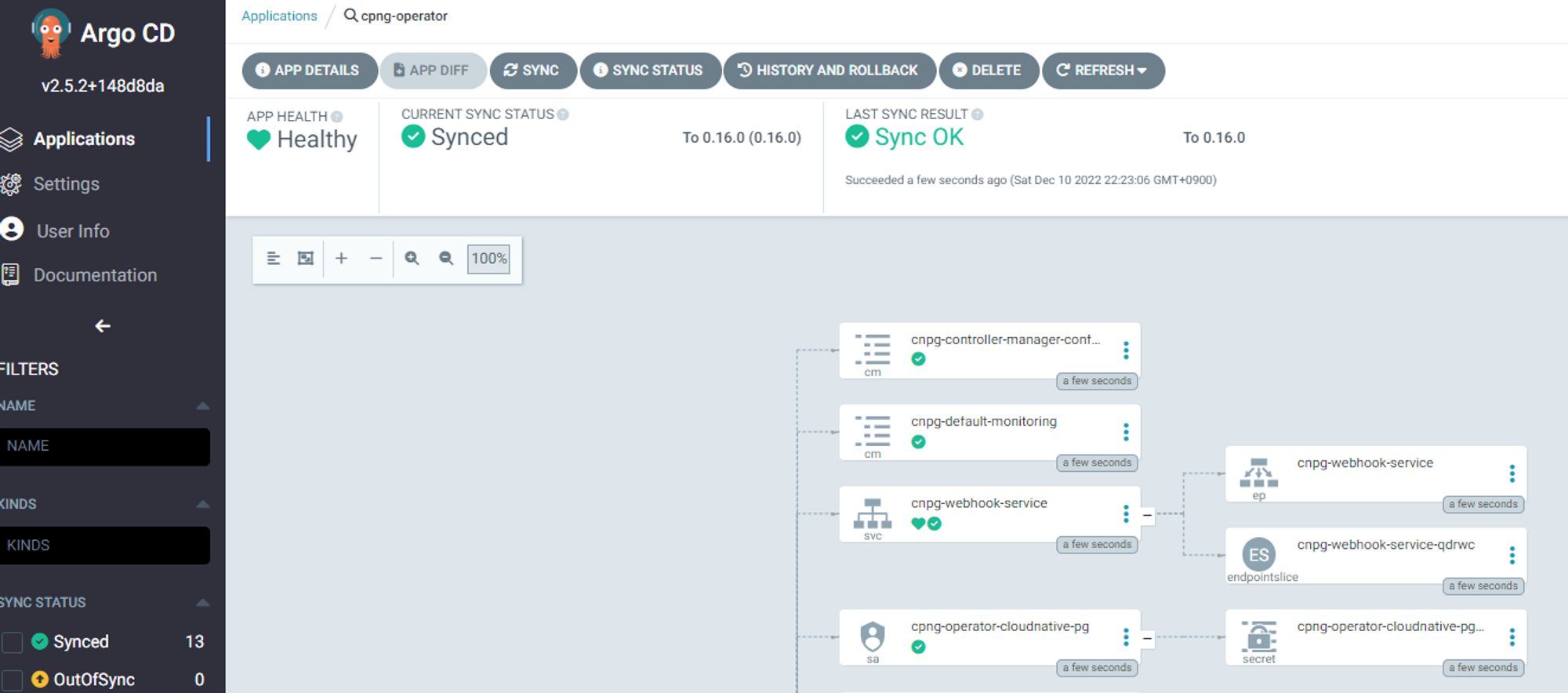Open APP DIFF
The image size is (1568, 693).
tap(433, 71)
